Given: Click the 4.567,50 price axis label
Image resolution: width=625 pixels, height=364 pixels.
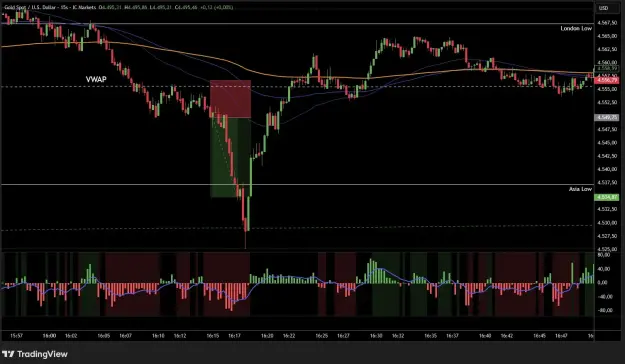Looking at the screenshot, I should [607, 23].
